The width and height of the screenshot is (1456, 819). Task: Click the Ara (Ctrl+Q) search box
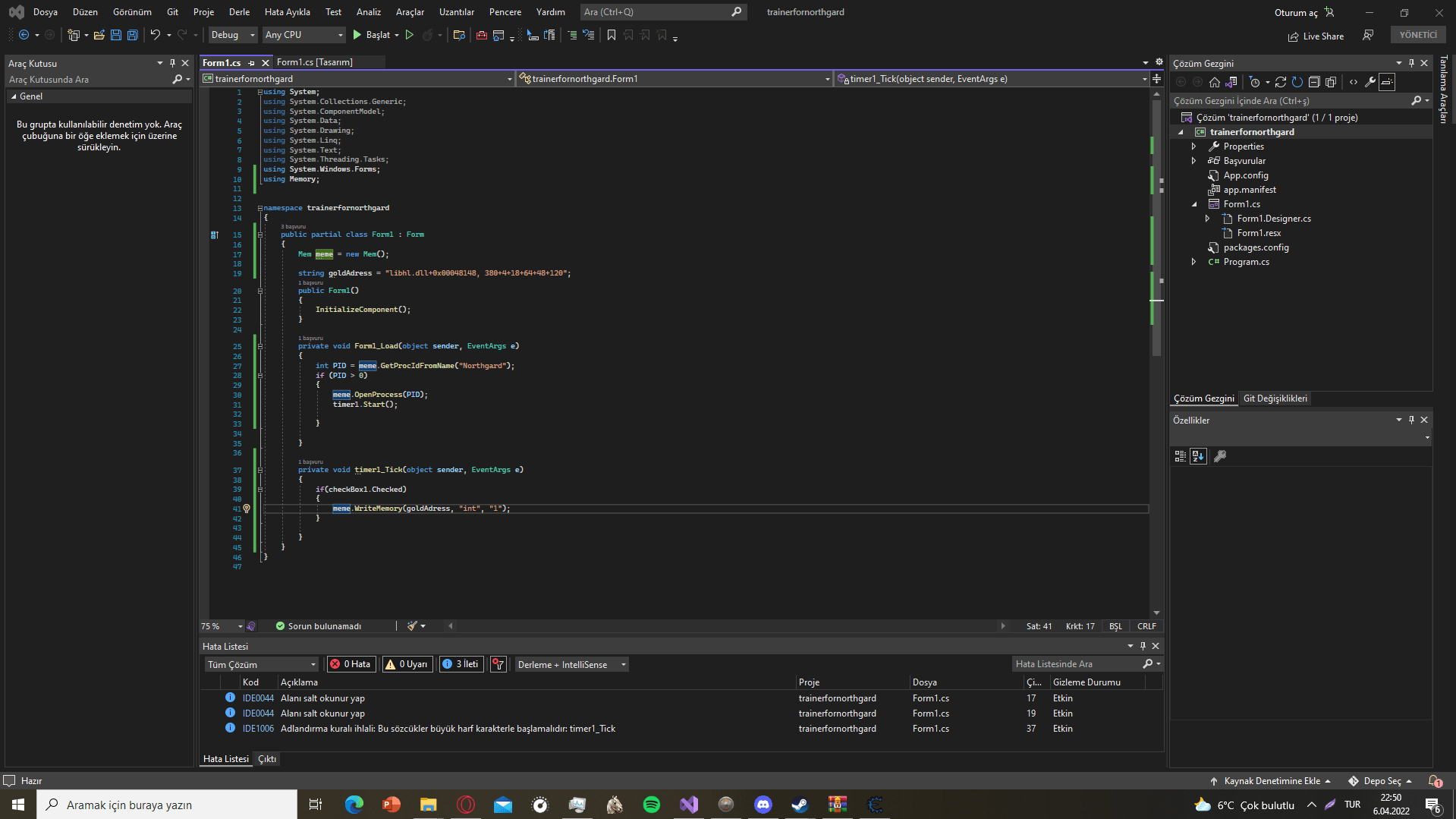pos(663,12)
